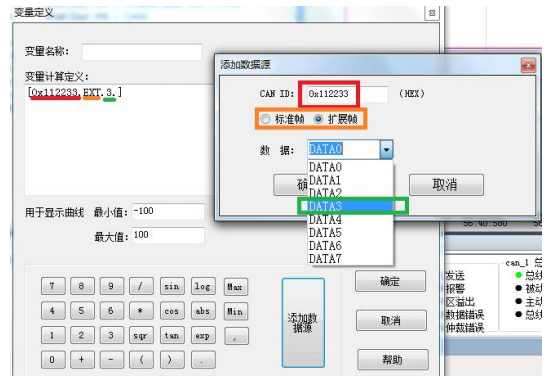Click the 最小值 input field
550x379 pixels.
pyautogui.click(x=168, y=212)
